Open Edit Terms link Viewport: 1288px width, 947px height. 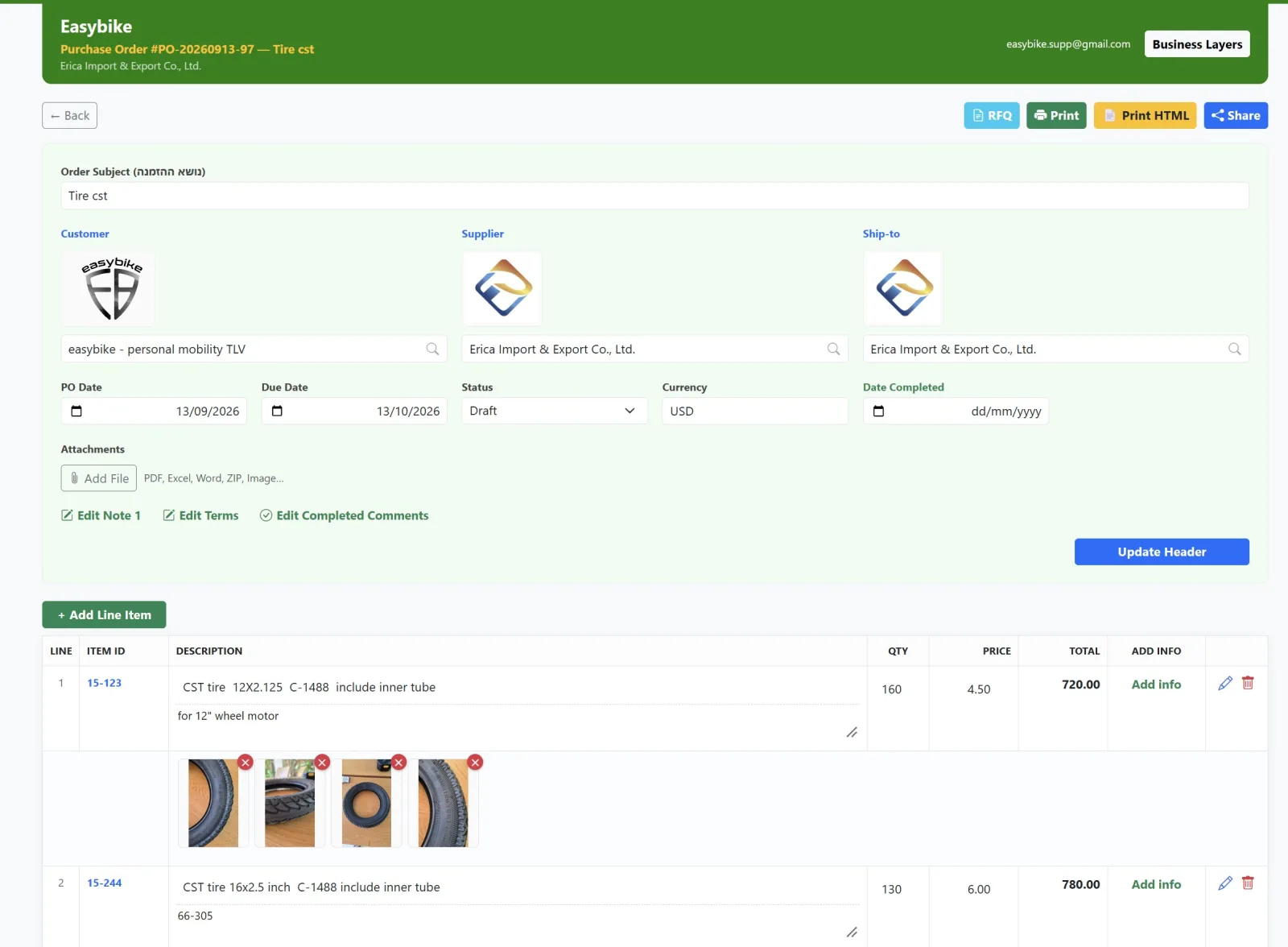click(x=200, y=515)
